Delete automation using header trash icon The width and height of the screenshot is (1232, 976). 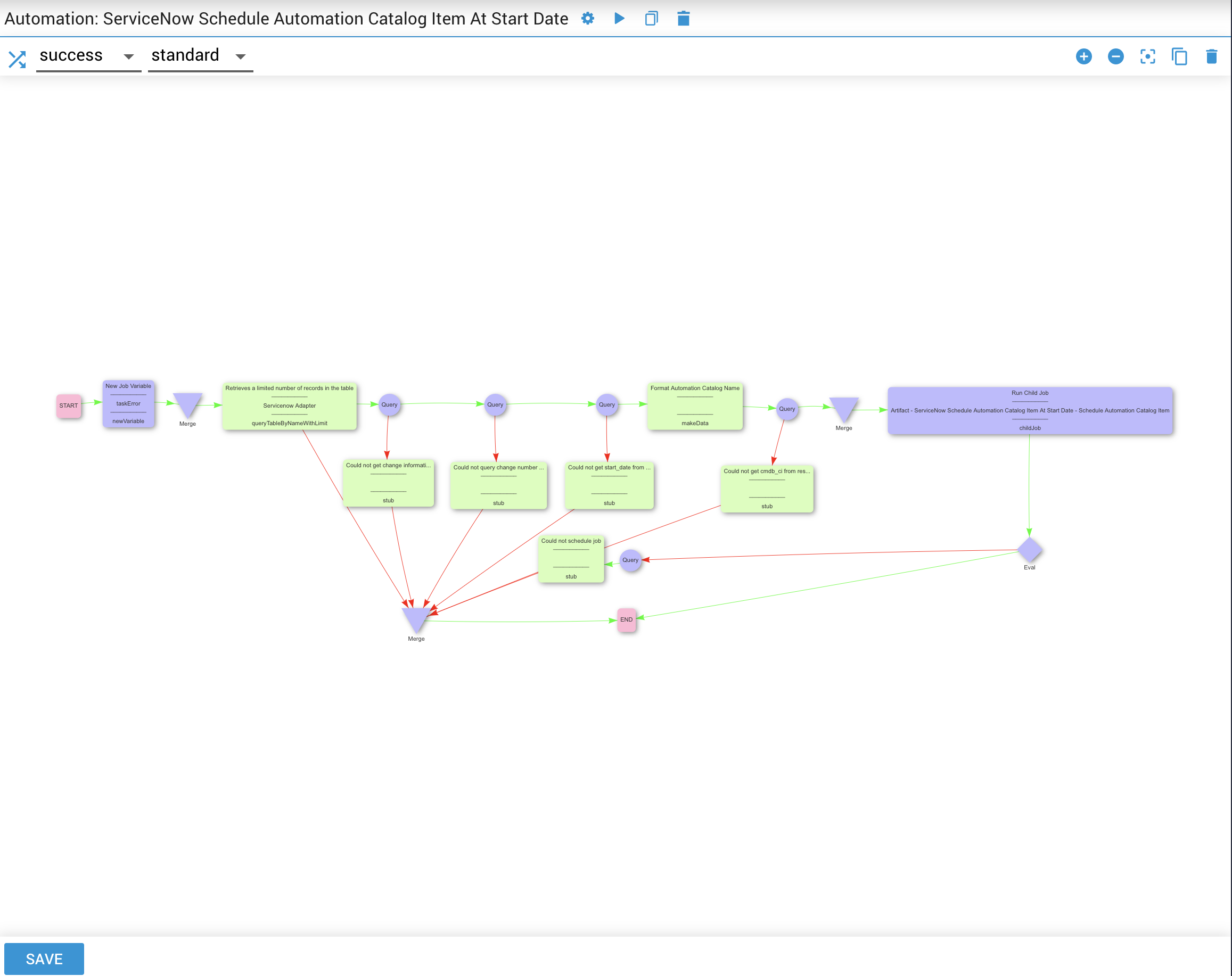(x=684, y=19)
